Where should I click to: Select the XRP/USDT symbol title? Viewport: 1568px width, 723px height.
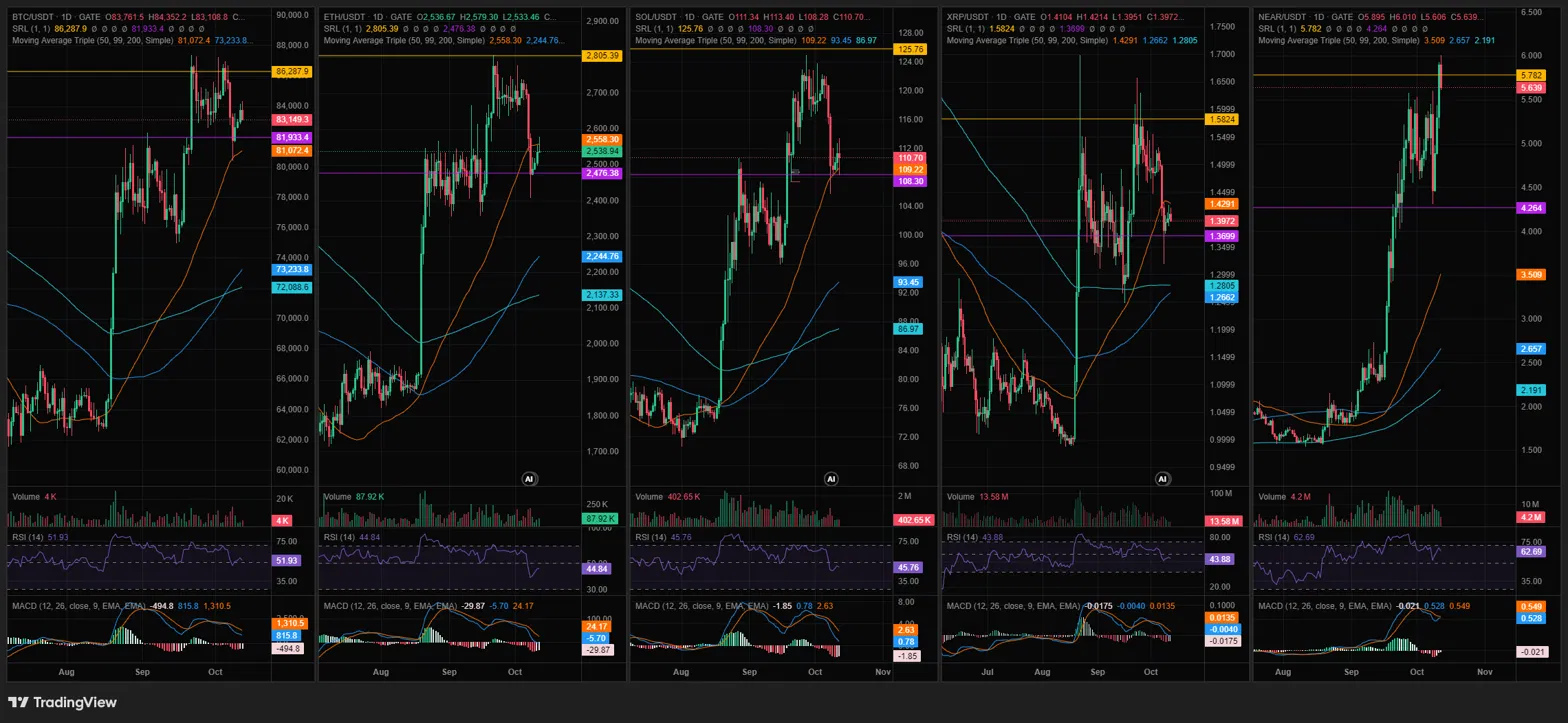(x=970, y=18)
